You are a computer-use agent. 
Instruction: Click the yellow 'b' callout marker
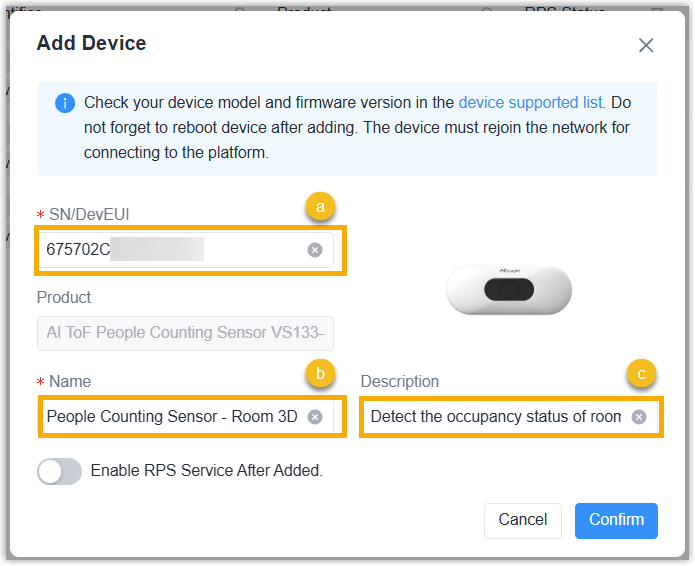pyautogui.click(x=320, y=374)
